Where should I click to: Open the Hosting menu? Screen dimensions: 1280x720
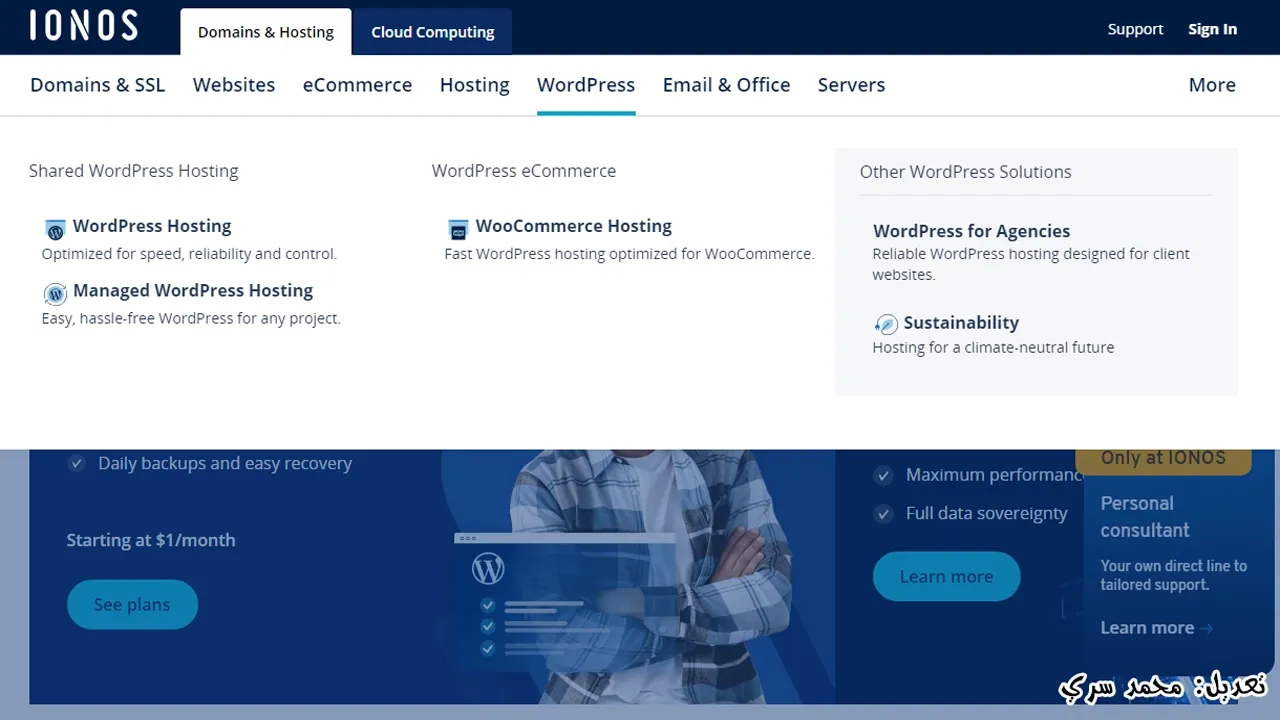point(475,85)
